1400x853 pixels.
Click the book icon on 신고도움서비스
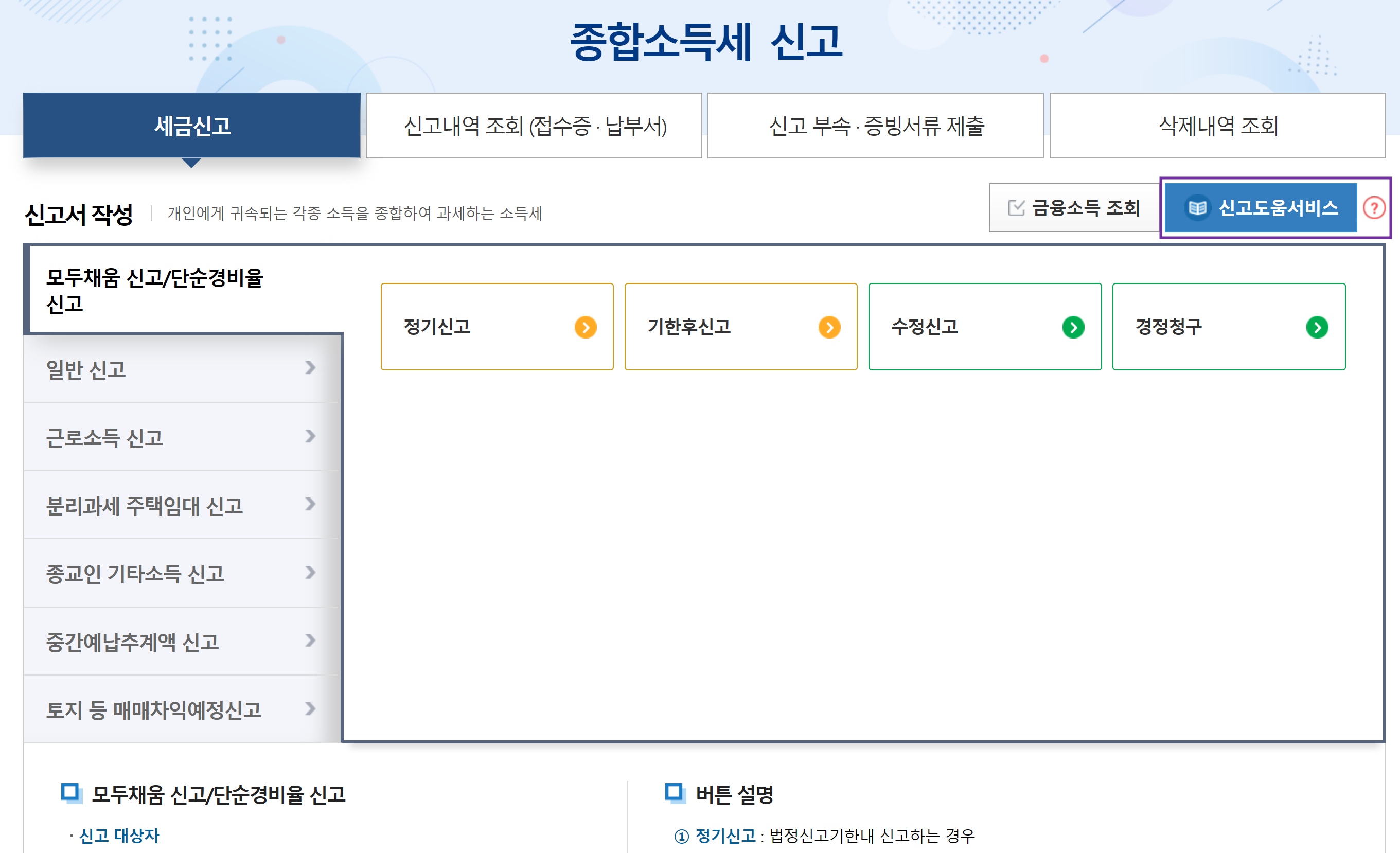1197,208
